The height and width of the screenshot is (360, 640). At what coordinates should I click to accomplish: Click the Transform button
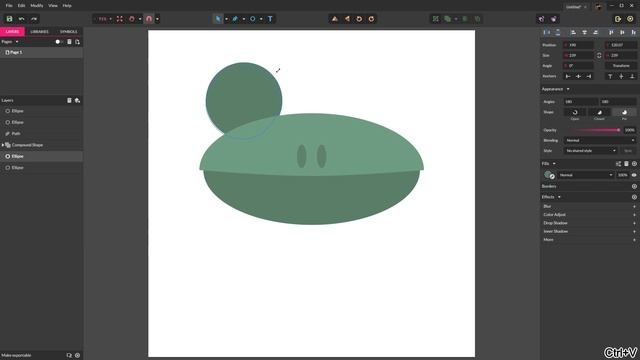point(621,66)
